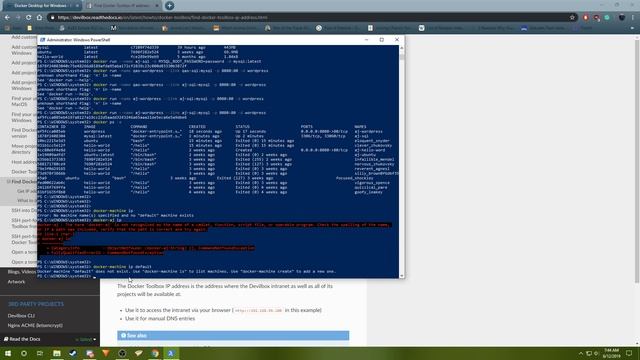Open the Chrome three-dot menu
Image resolution: width=640 pixels, height=360 pixels.
click(633, 18)
